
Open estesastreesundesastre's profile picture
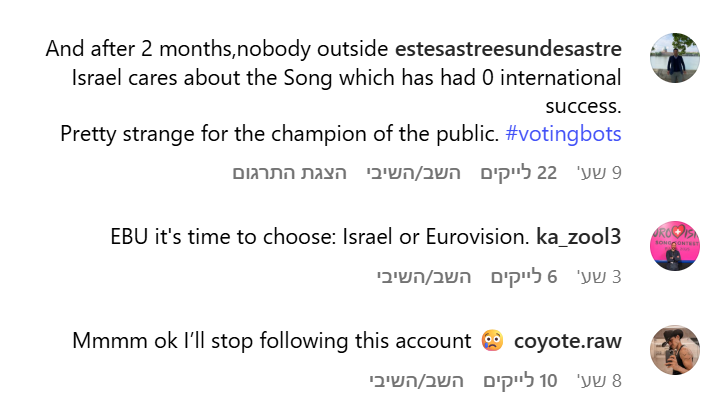point(675,57)
